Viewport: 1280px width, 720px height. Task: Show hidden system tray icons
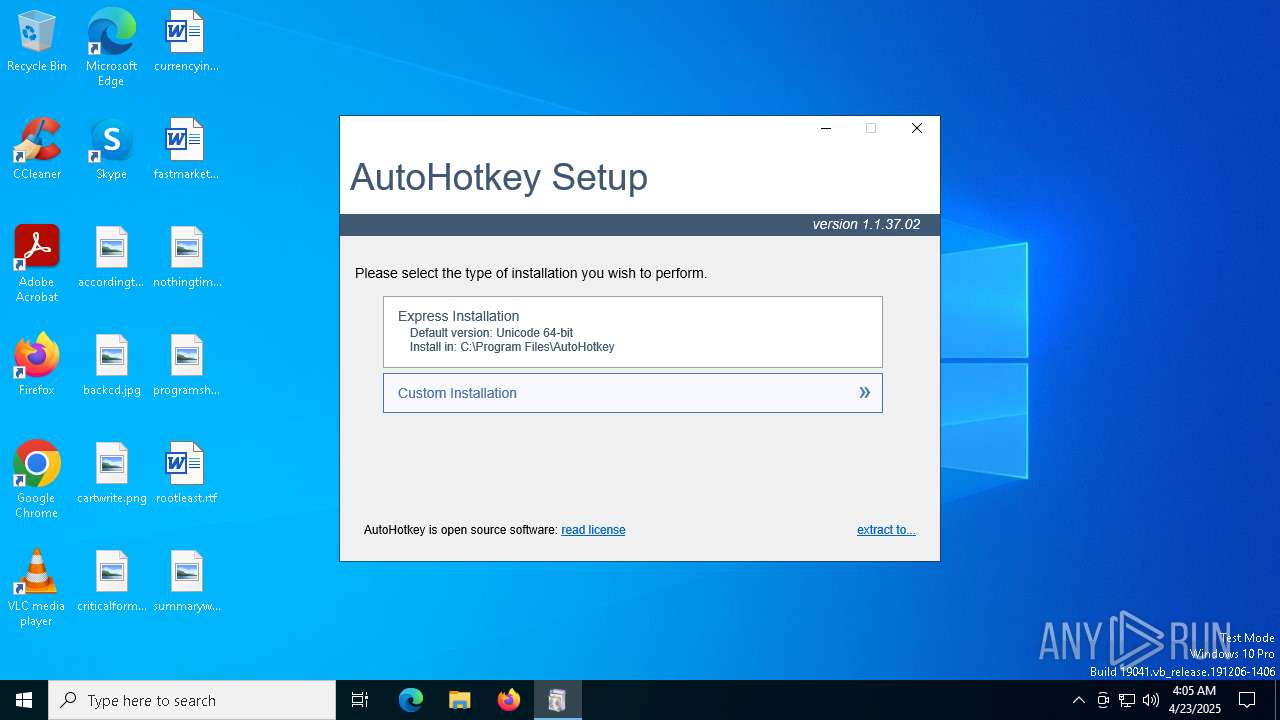click(x=1078, y=700)
